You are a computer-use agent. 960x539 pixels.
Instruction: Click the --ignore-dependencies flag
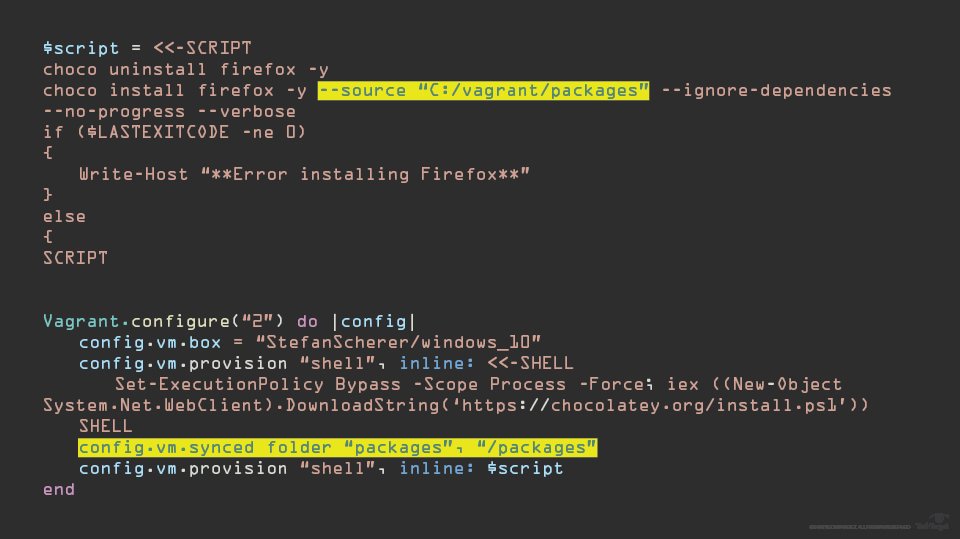[x=776, y=91]
